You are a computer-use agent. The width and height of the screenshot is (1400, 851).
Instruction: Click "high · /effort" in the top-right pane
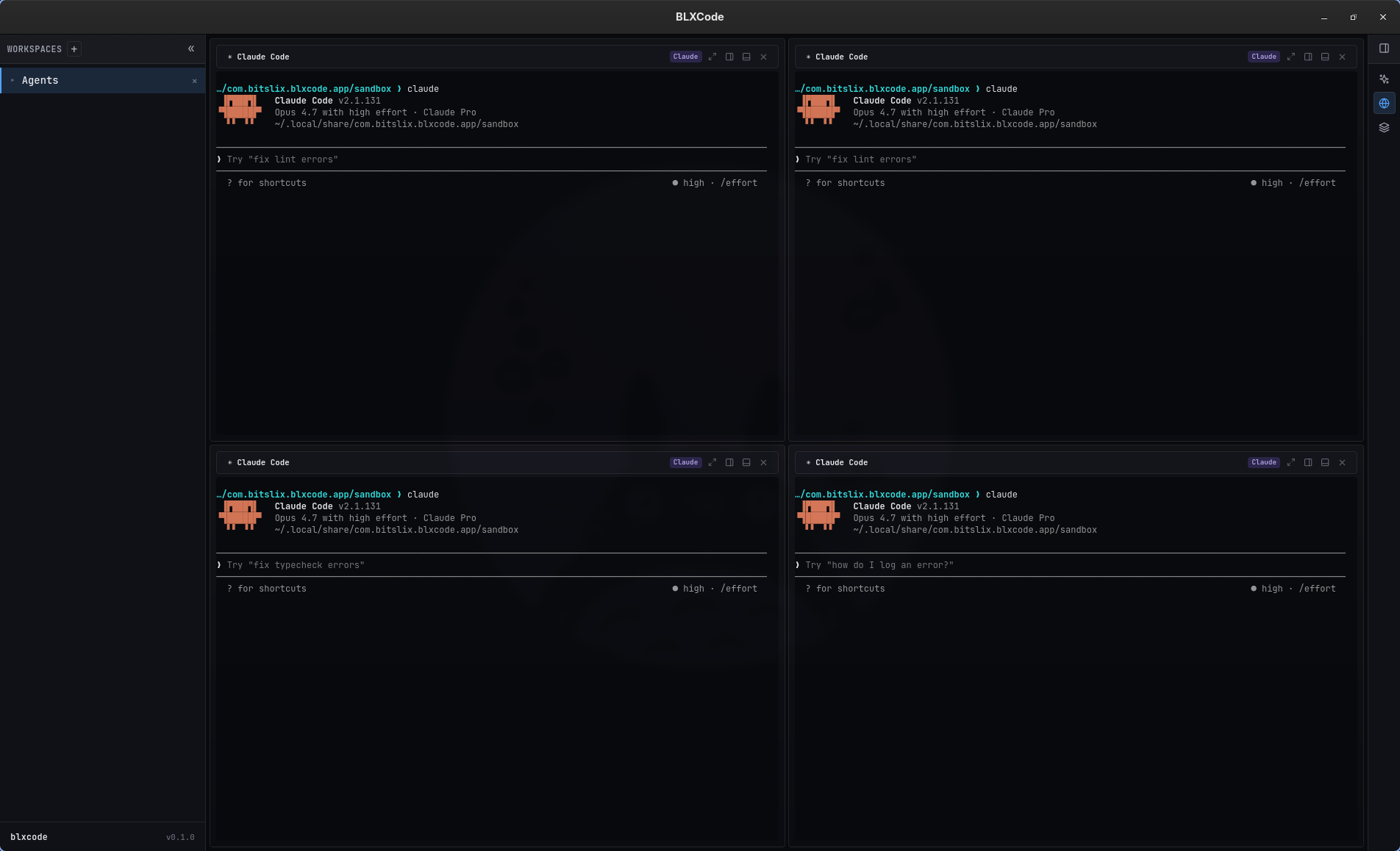(1293, 183)
